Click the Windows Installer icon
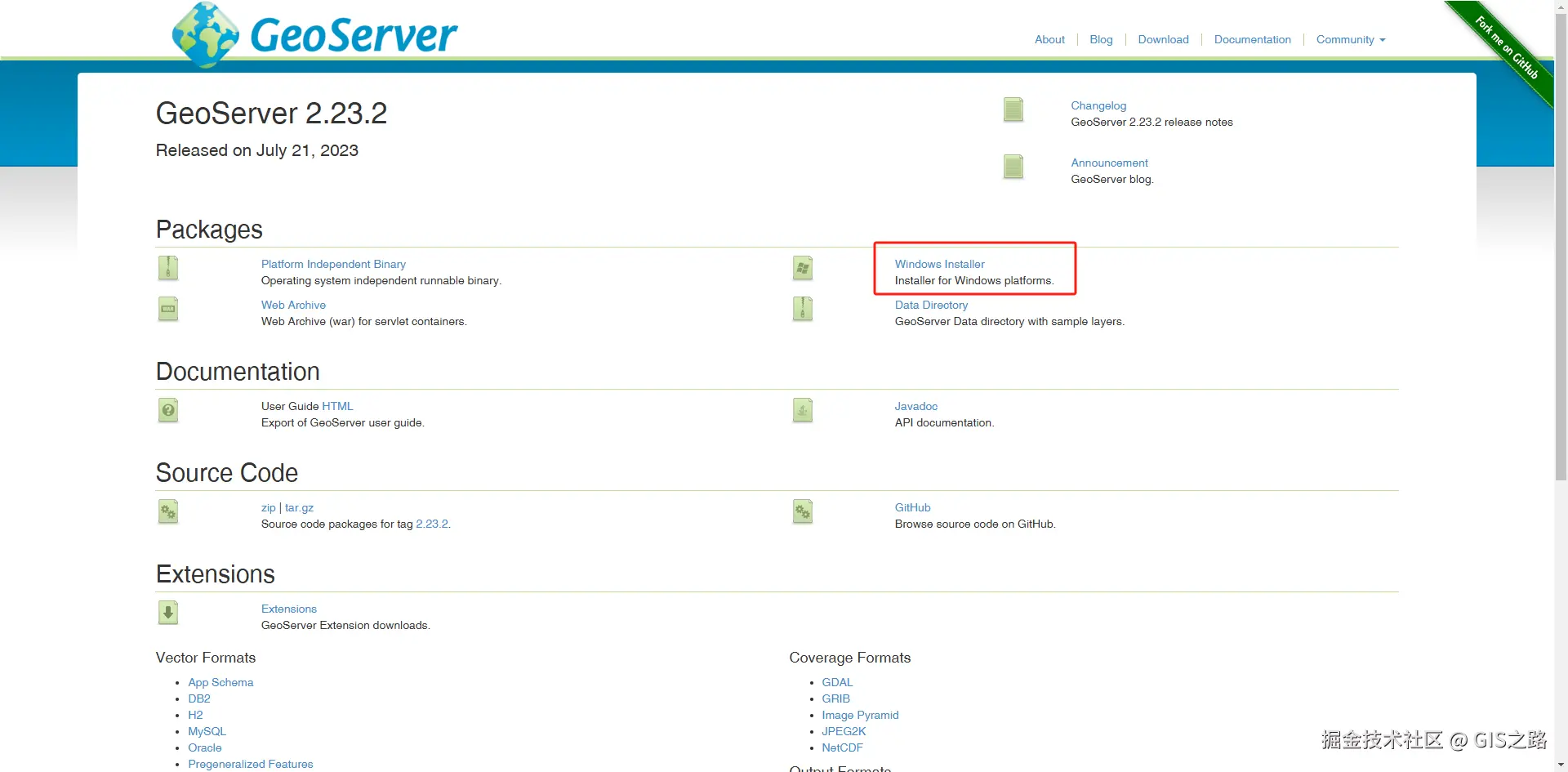Viewport: 1568px width, 772px height. [803, 268]
